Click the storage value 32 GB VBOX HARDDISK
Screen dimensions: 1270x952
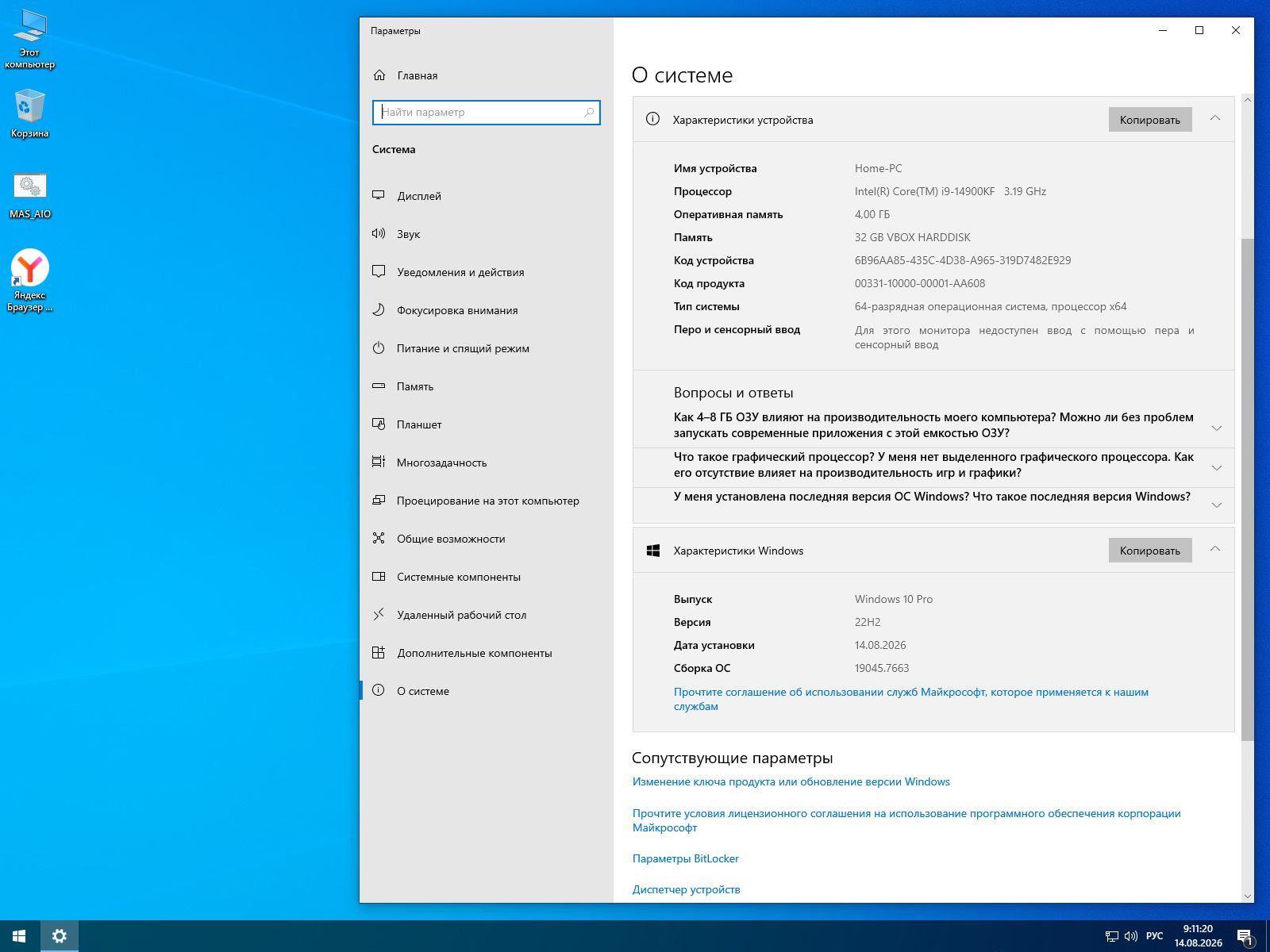point(913,237)
